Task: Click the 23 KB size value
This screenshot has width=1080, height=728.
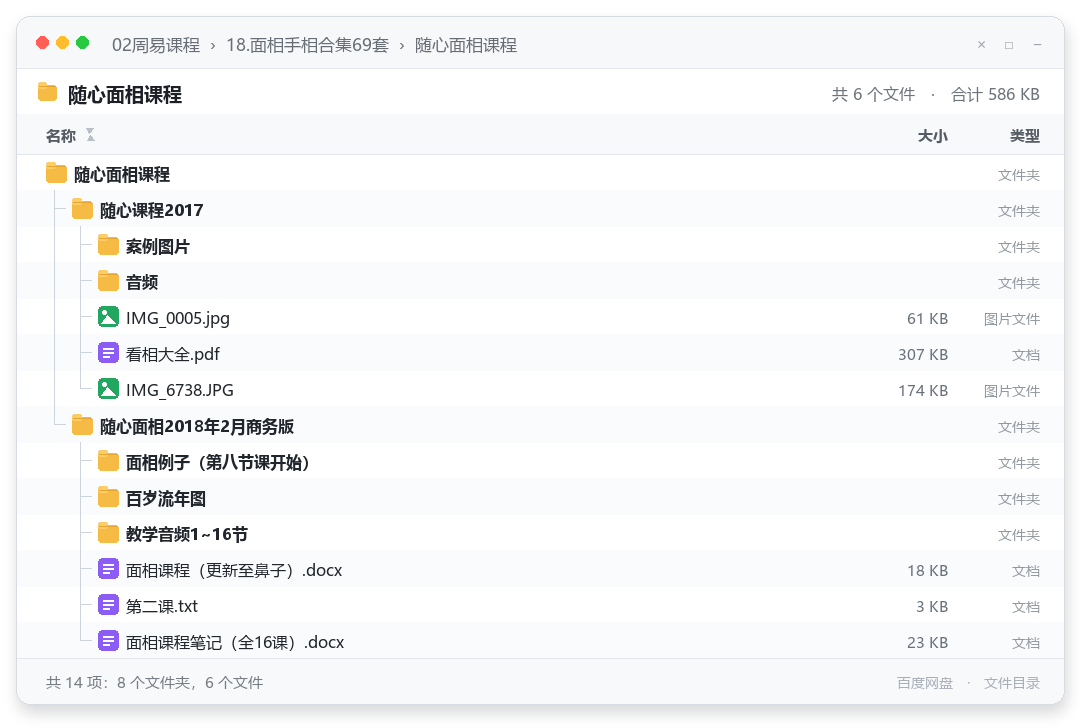Action: click(x=927, y=642)
